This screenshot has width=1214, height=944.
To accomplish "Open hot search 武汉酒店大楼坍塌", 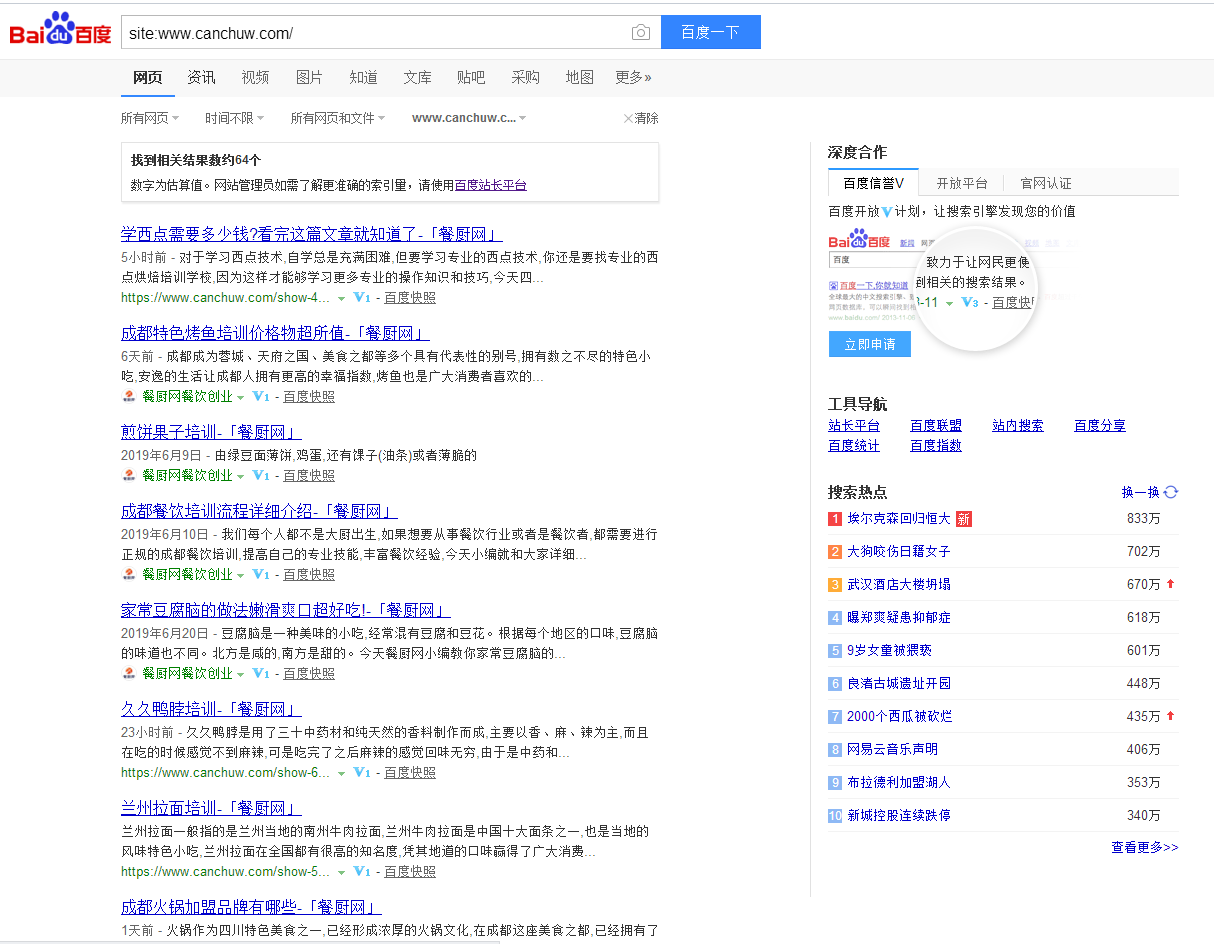I will click(x=899, y=585).
